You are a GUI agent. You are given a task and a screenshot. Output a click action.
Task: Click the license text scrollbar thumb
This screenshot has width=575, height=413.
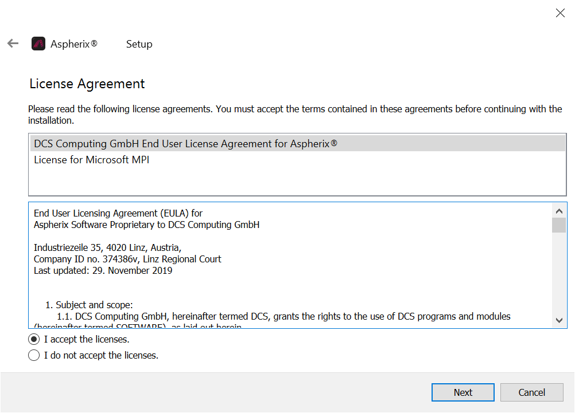(559, 225)
